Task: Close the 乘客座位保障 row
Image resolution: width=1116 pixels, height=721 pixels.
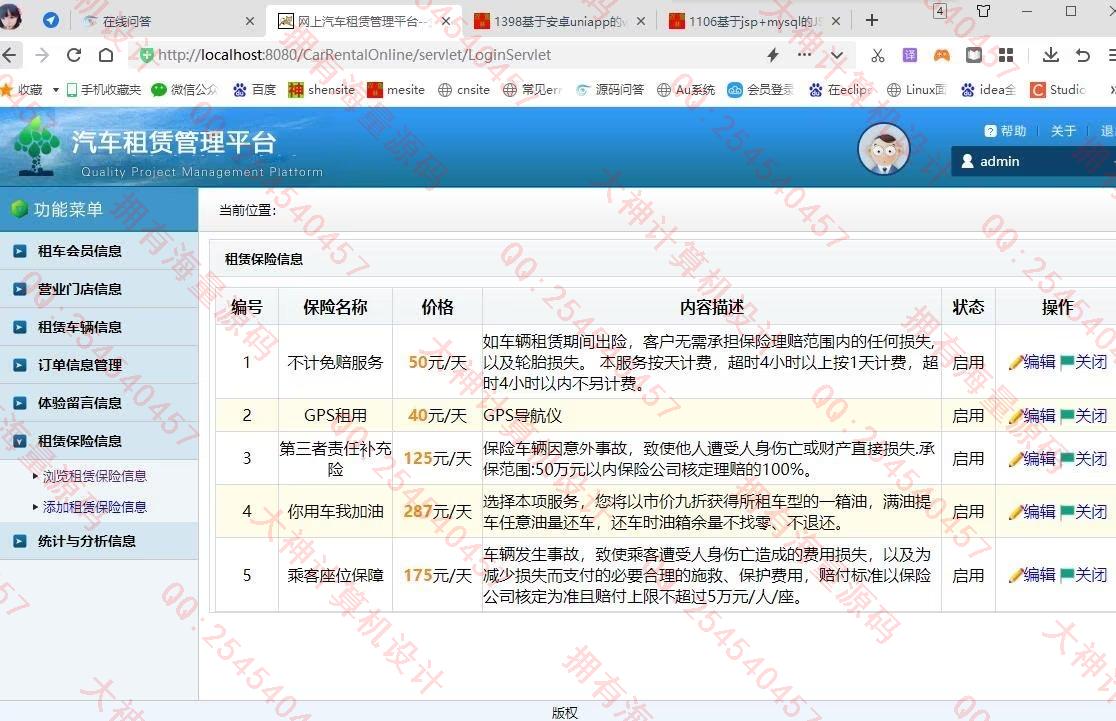Action: pyautogui.click(x=1084, y=574)
